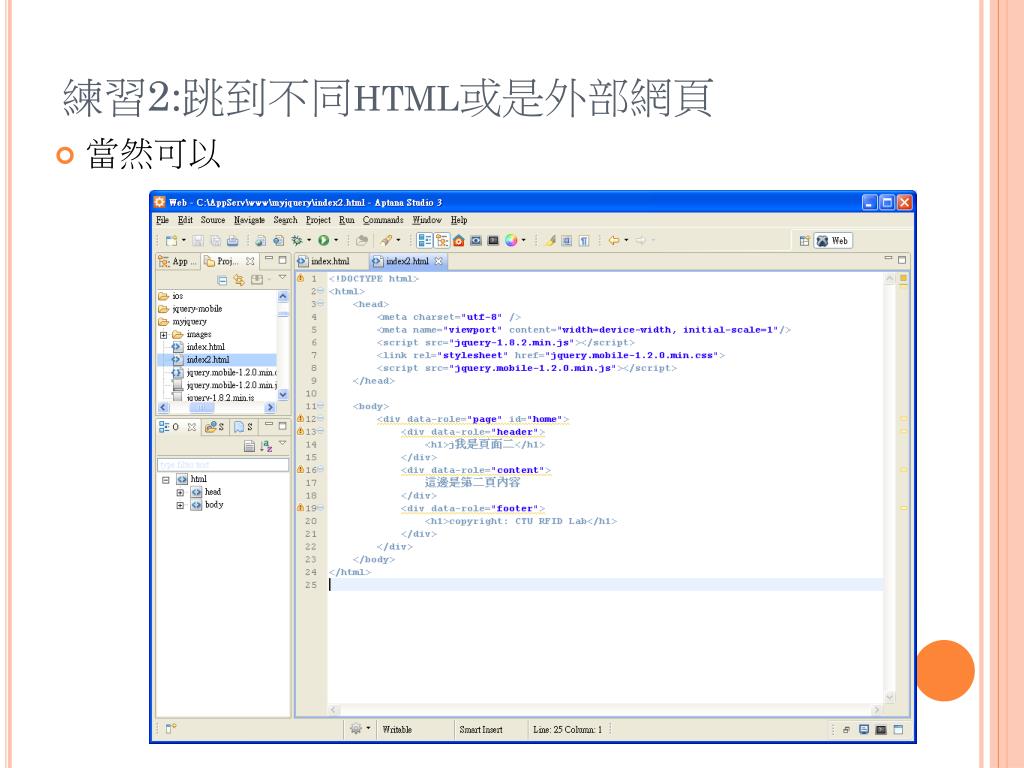
Task: Open the Window menu
Action: [427, 220]
